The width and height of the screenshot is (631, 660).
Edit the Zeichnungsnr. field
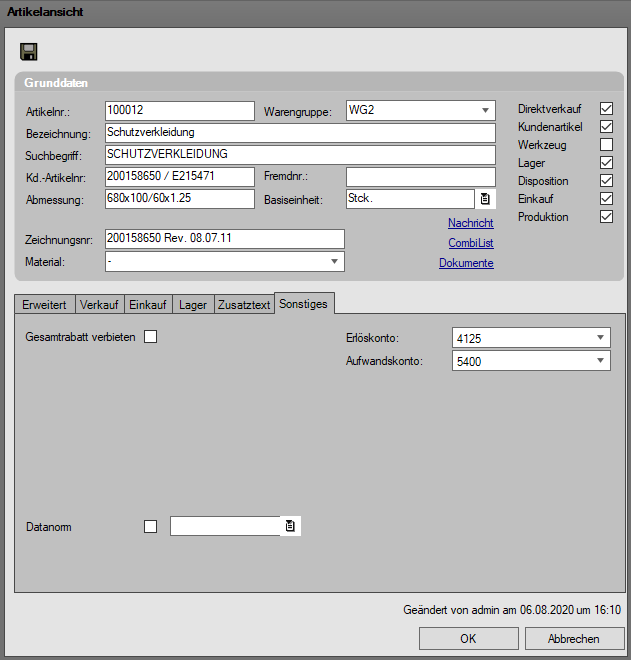(225, 239)
